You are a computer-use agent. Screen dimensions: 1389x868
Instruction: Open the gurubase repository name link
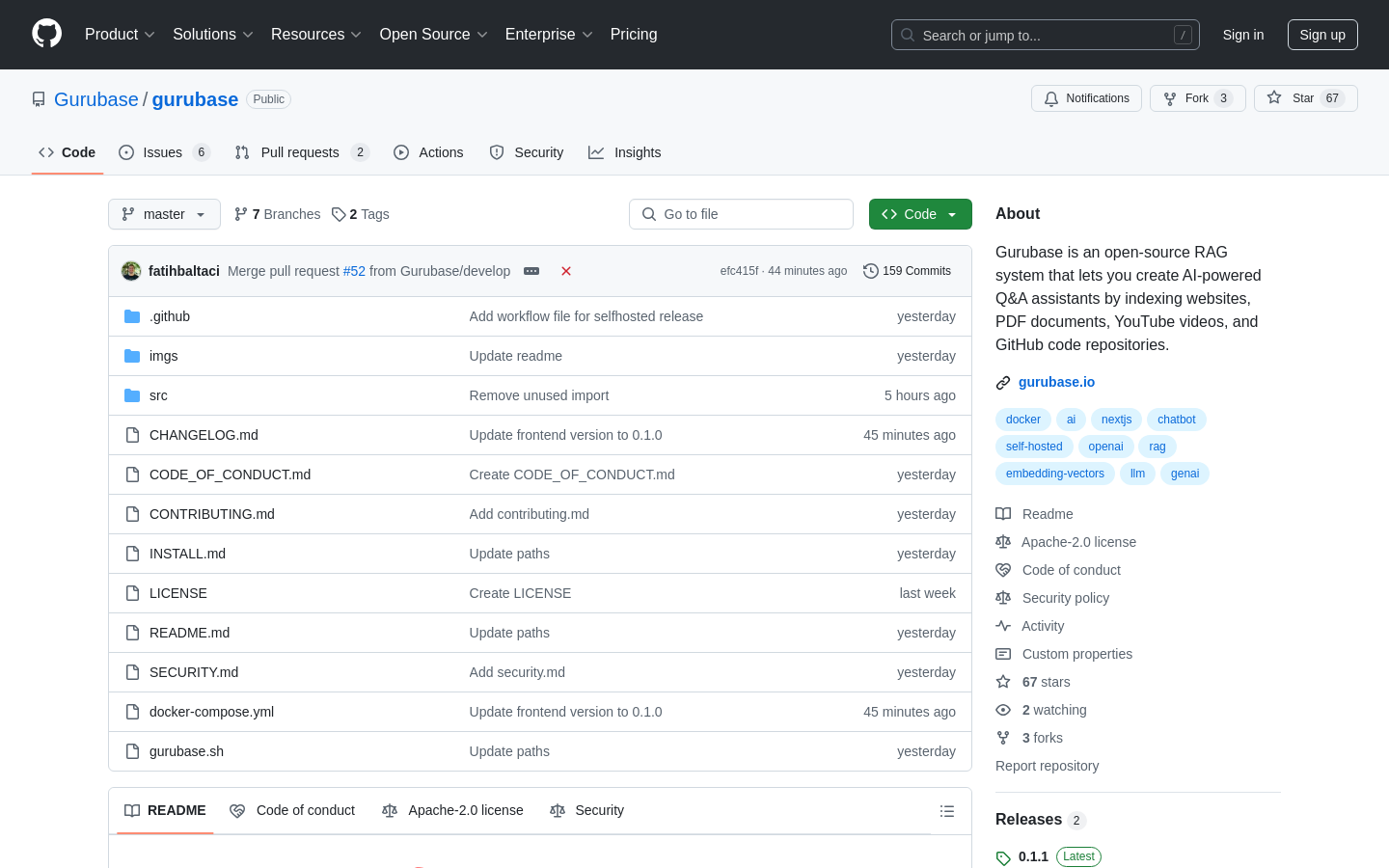tap(195, 99)
